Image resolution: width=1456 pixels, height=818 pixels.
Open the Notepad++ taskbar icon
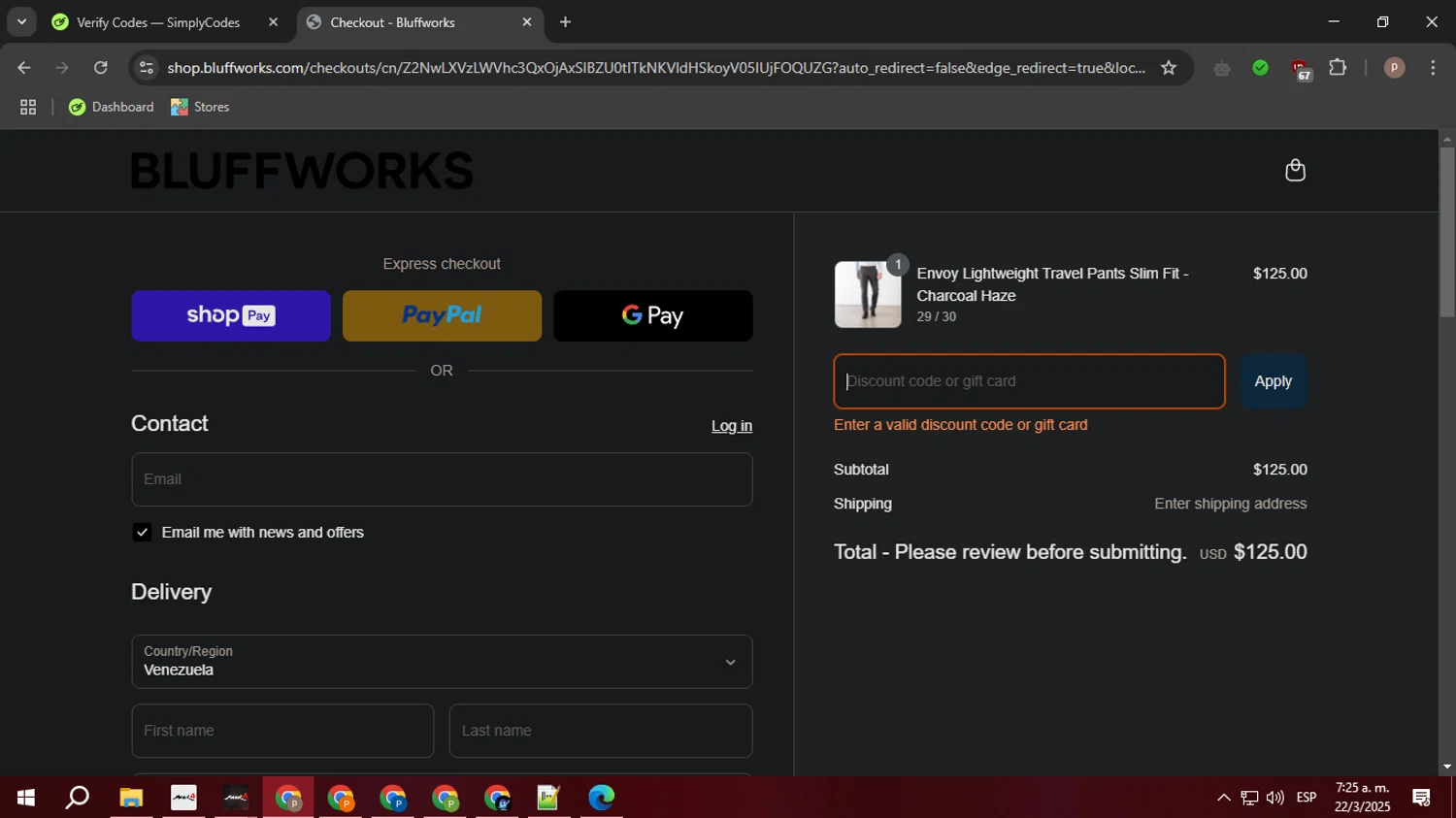(548, 798)
